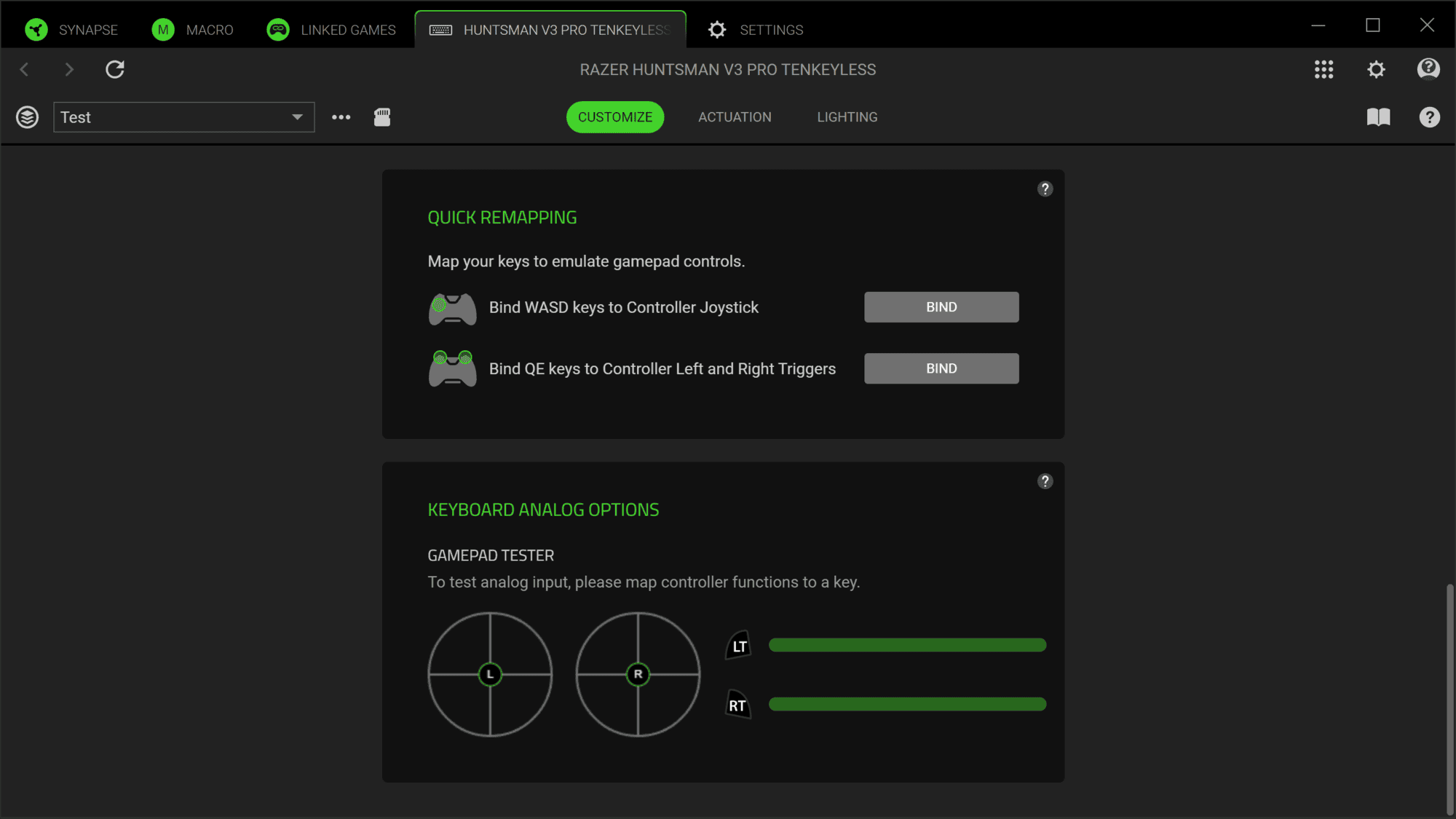Click the onboard memory card icon
Image resolution: width=1456 pixels, height=819 pixels.
click(382, 117)
